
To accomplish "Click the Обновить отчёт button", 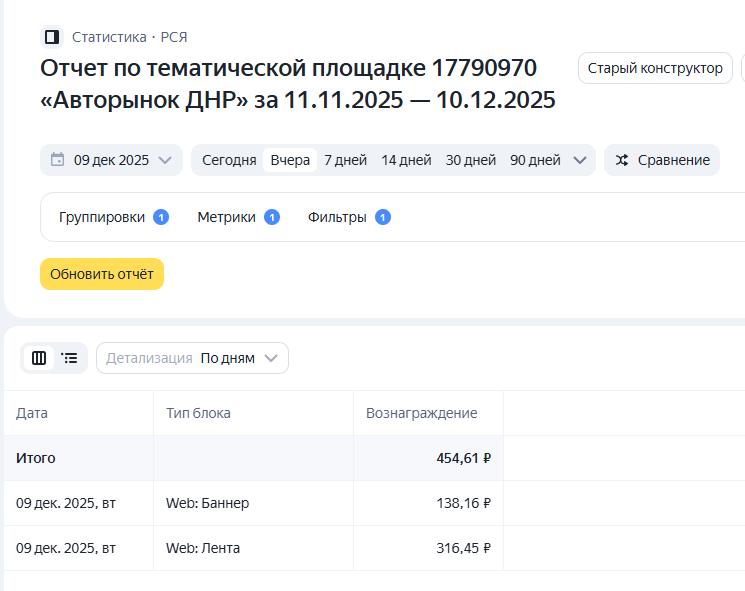I will 102,274.
